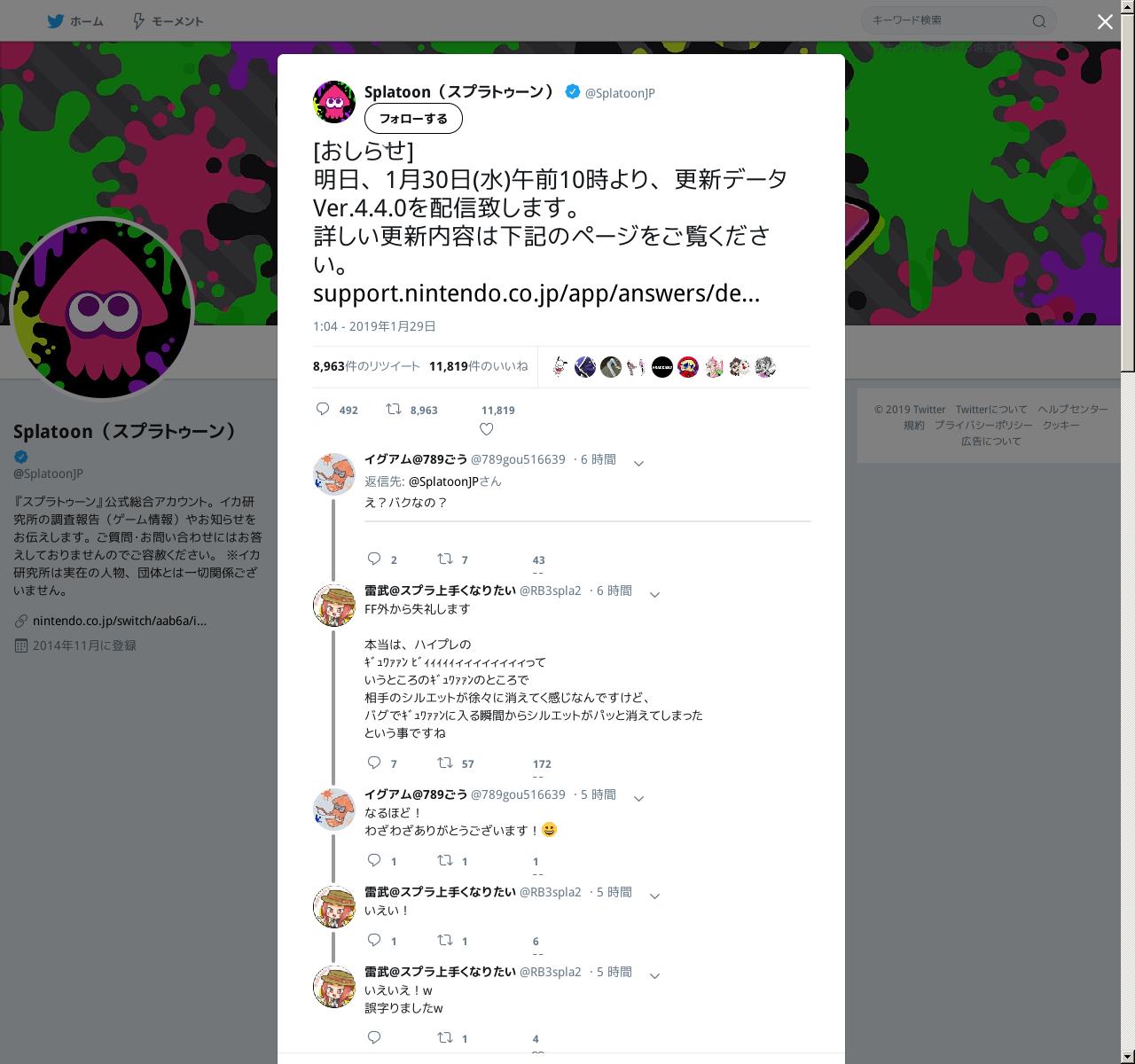Reply to え？バグなの？ comment
This screenshot has width=1135, height=1064.
[x=374, y=559]
